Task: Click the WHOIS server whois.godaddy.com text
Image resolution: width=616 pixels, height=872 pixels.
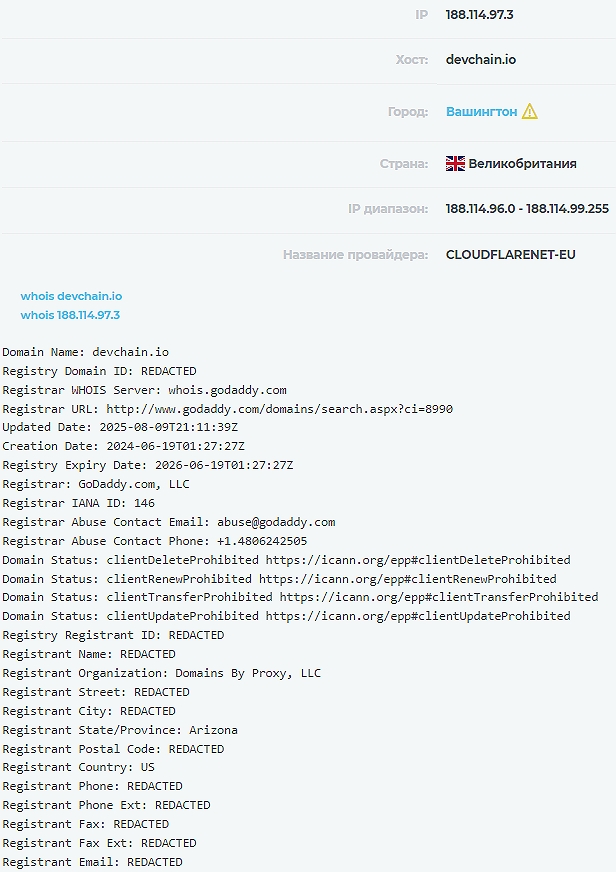Action: click(227, 390)
